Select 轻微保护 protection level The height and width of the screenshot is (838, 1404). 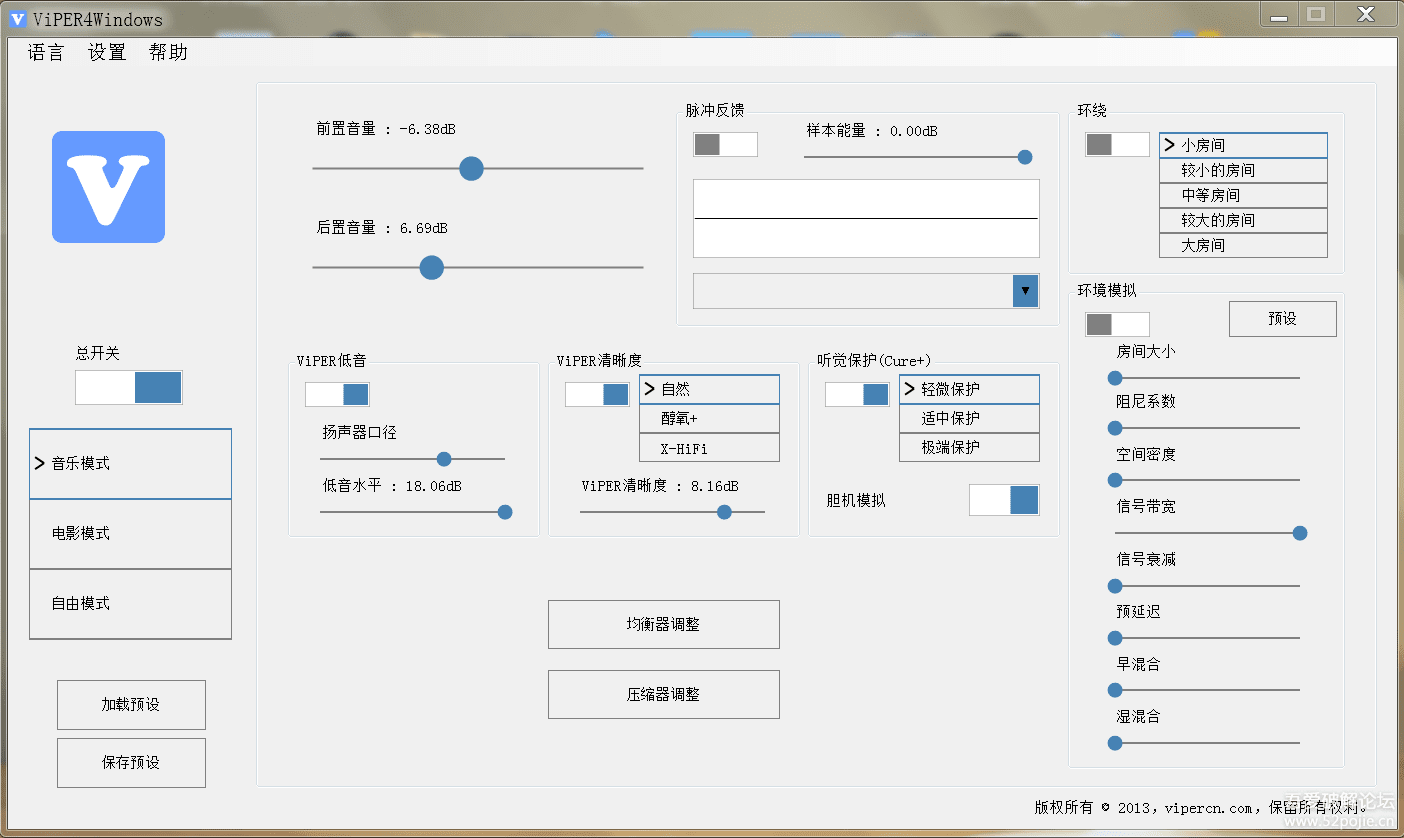pyautogui.click(x=969, y=389)
